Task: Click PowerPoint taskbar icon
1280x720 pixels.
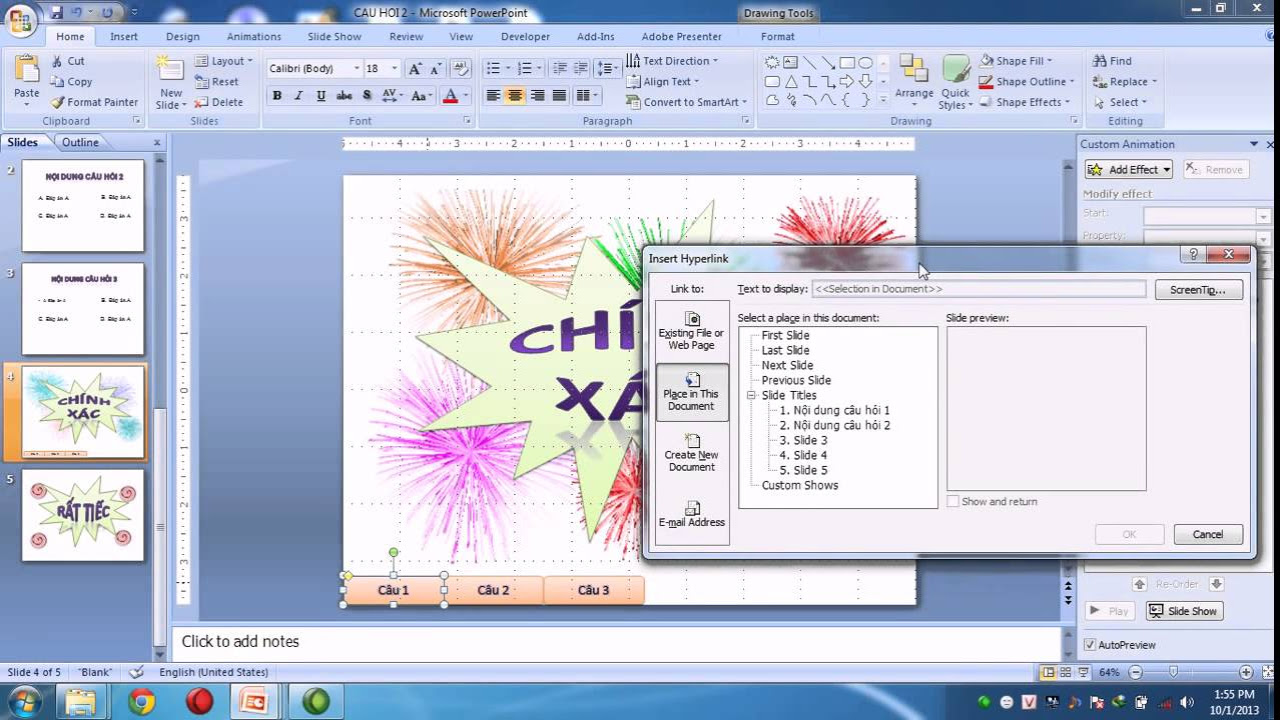Action: coord(254,702)
